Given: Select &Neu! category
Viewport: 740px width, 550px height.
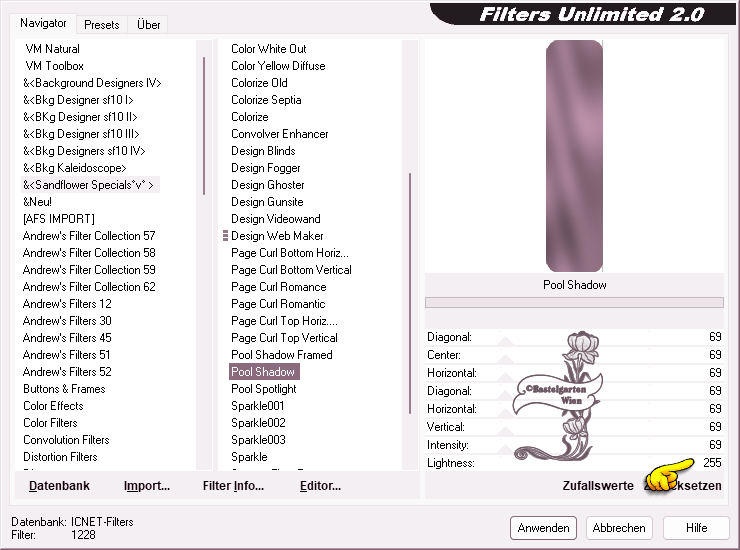Looking at the screenshot, I should coord(37,202).
